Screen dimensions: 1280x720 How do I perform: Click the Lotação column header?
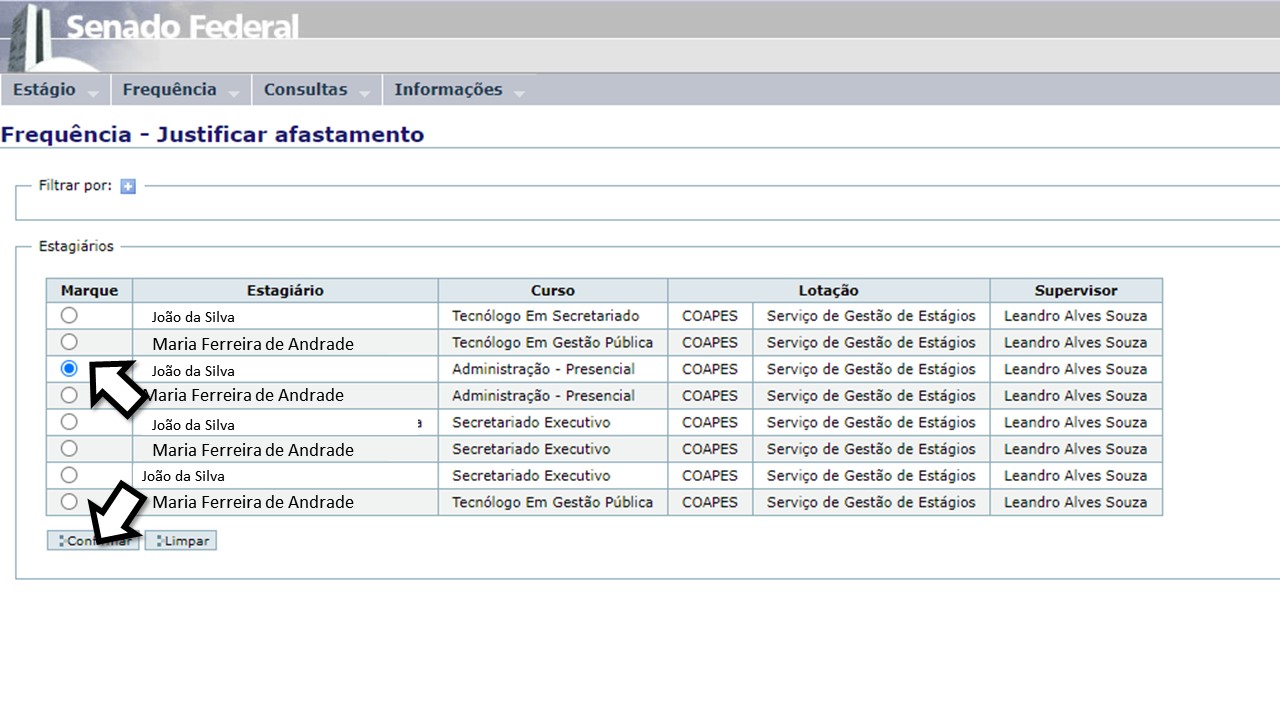[828, 290]
